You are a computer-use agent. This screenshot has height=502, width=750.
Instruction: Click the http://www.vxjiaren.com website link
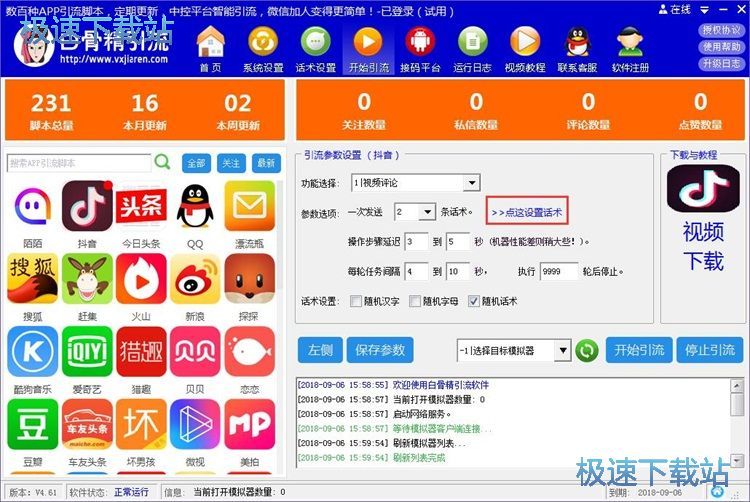coord(114,59)
